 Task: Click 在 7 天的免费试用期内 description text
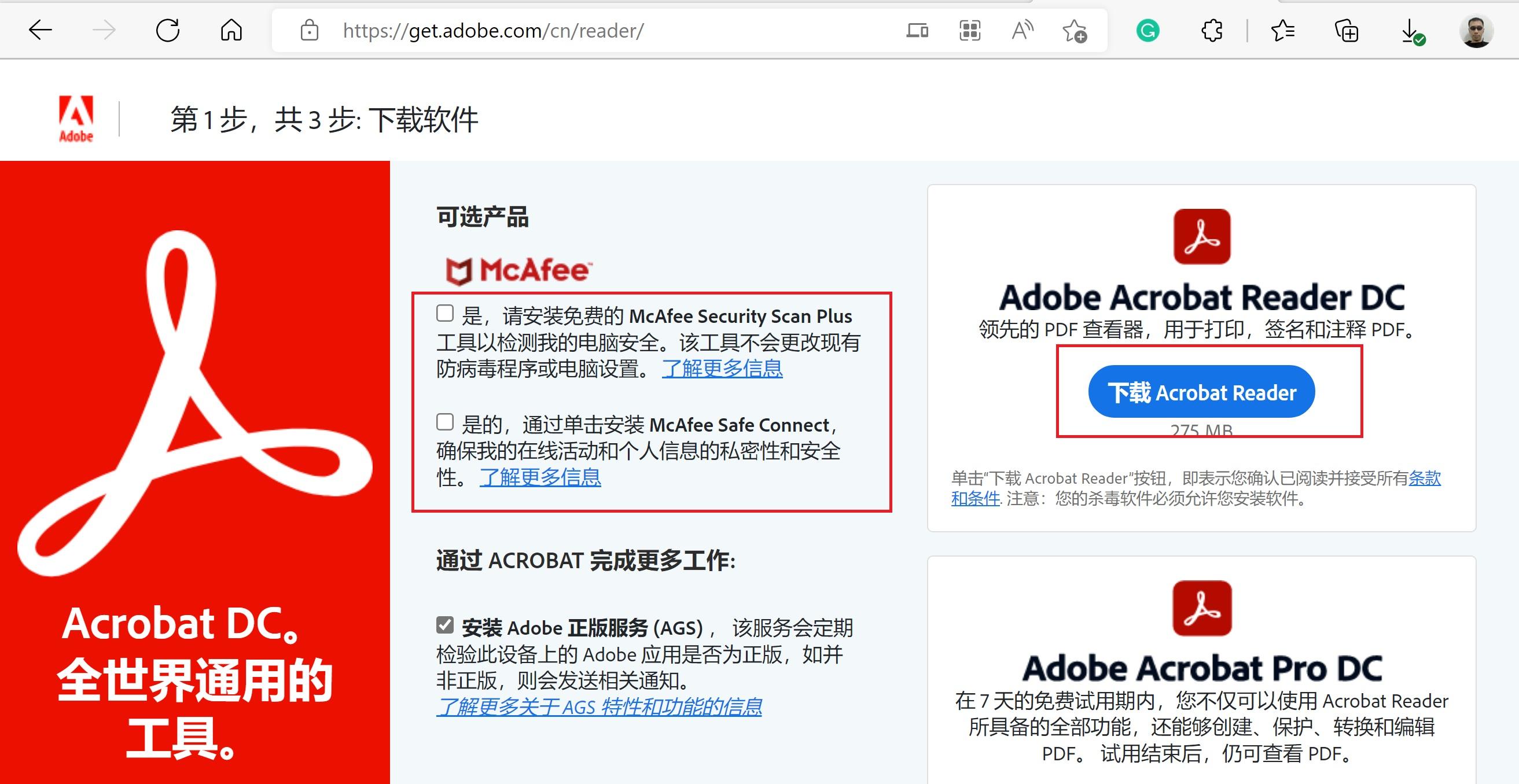[x=1202, y=727]
